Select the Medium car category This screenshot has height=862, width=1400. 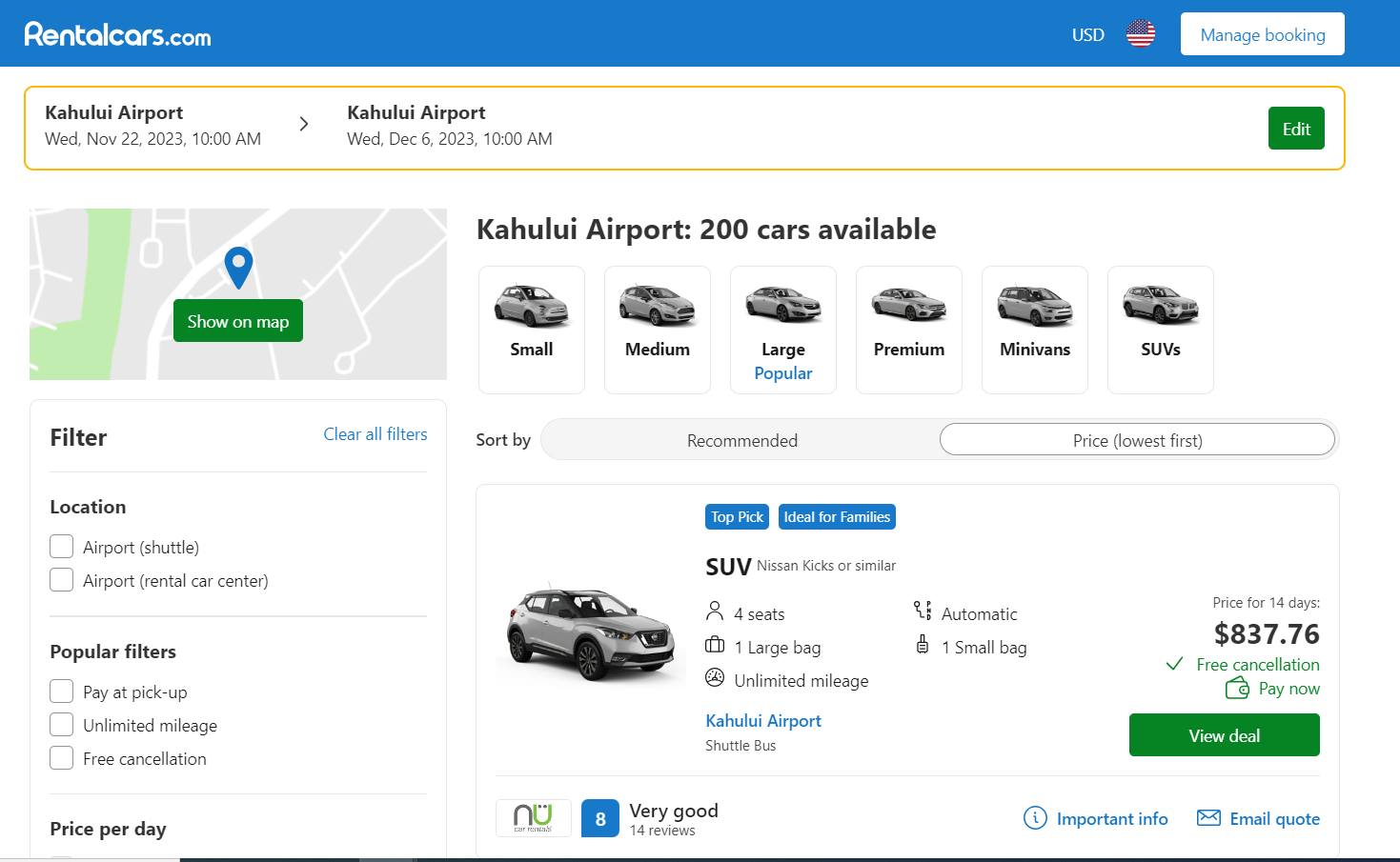658,330
